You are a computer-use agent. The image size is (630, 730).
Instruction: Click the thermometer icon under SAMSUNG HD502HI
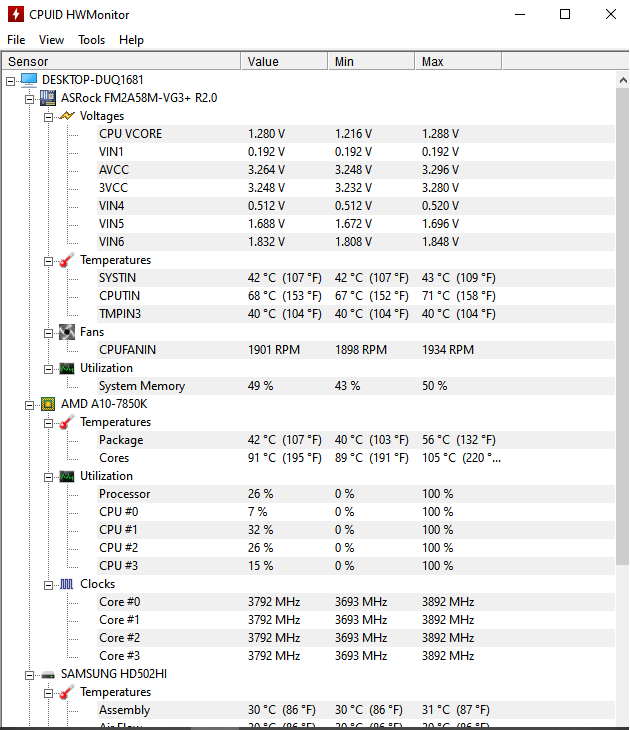[67, 692]
